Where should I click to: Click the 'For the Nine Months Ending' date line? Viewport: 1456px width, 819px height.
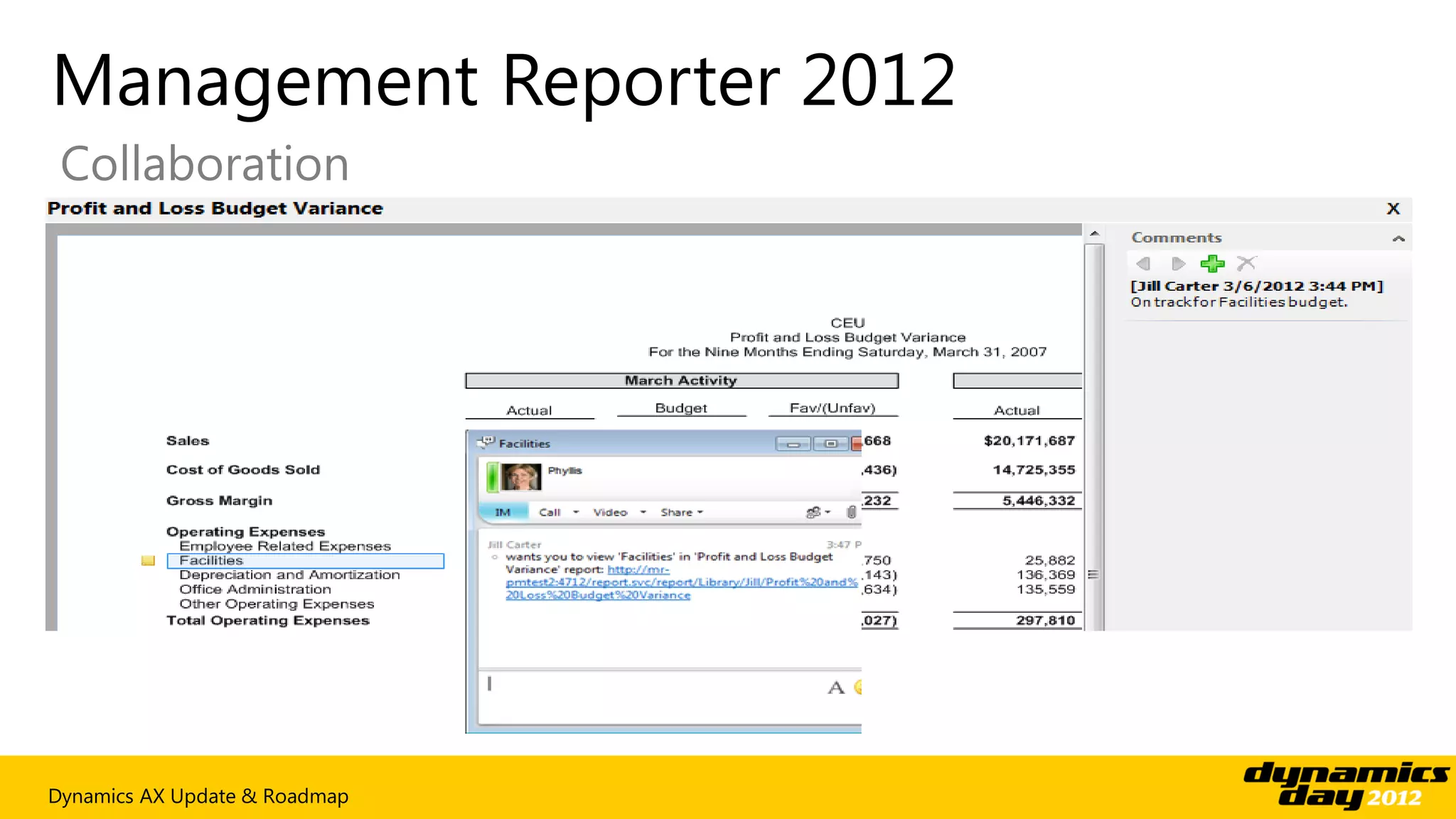pyautogui.click(x=847, y=352)
